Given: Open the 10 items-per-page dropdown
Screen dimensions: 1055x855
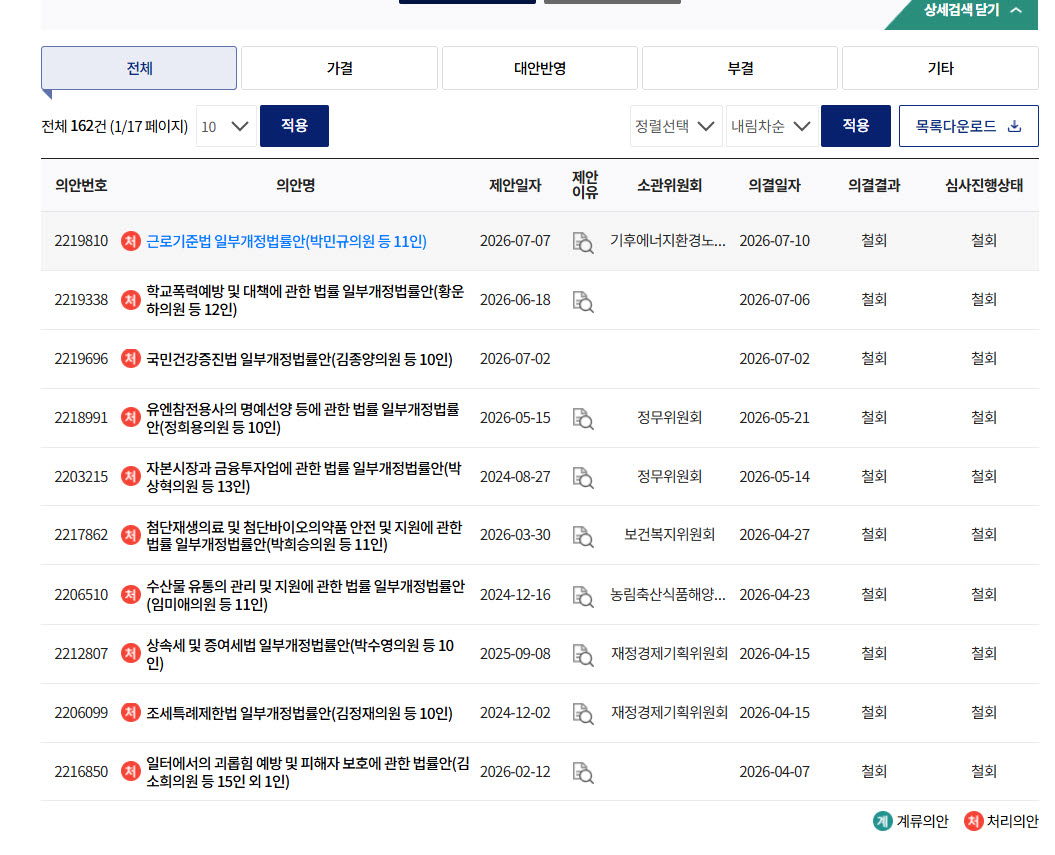Looking at the screenshot, I should [226, 126].
